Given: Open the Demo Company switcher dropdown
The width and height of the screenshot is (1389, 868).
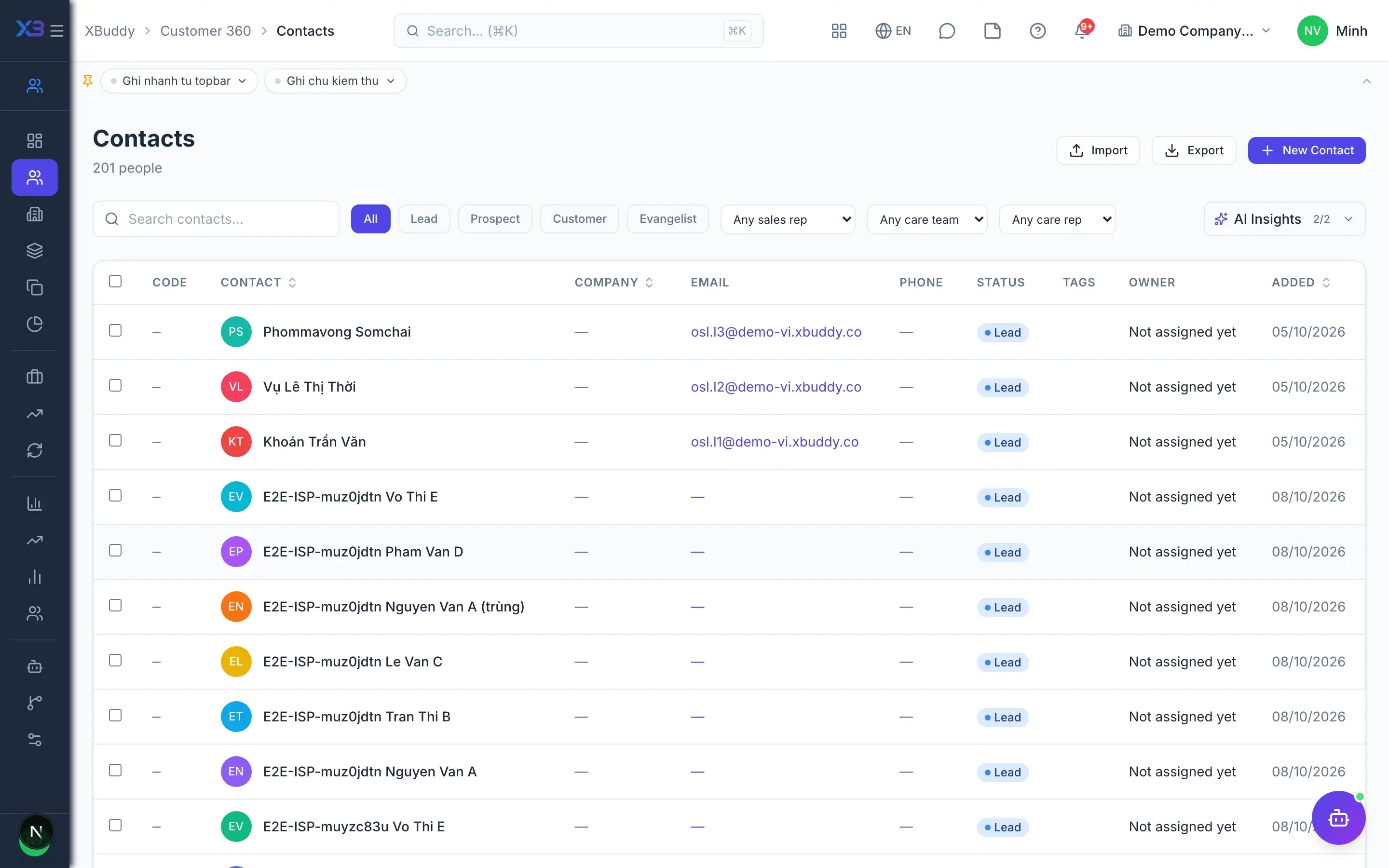Looking at the screenshot, I should coord(1195,31).
